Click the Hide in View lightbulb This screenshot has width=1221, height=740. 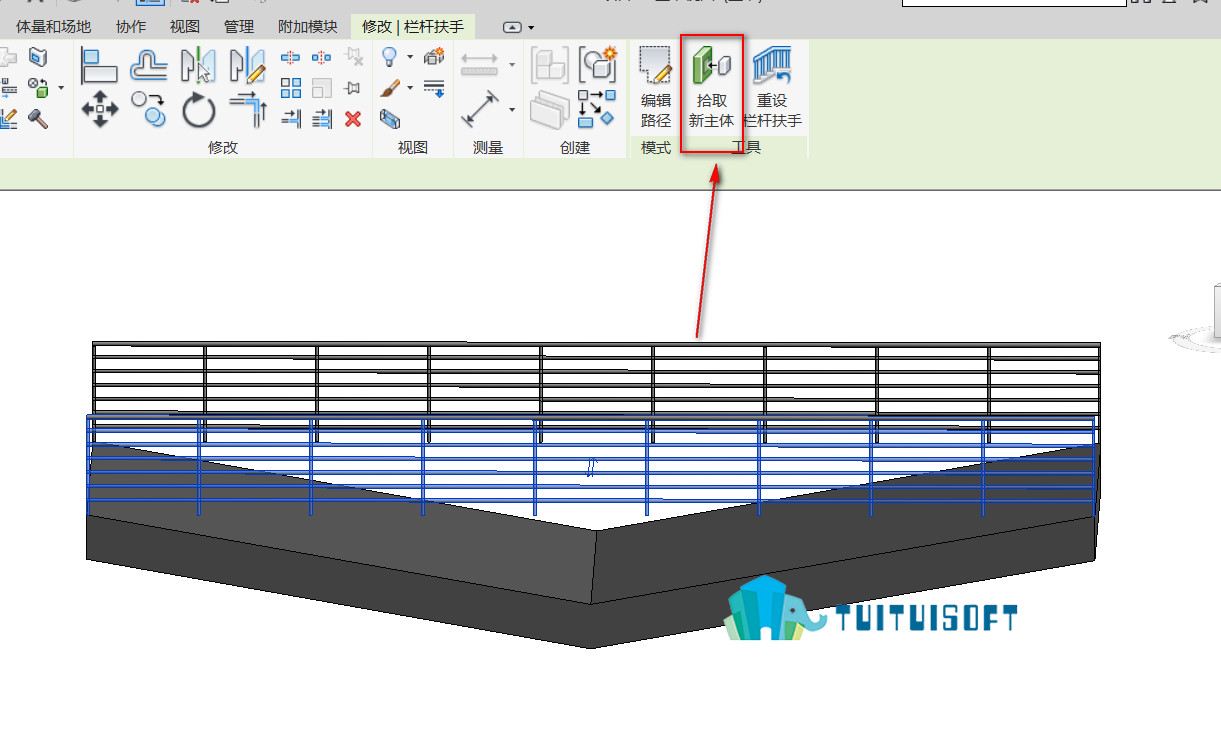[x=390, y=58]
